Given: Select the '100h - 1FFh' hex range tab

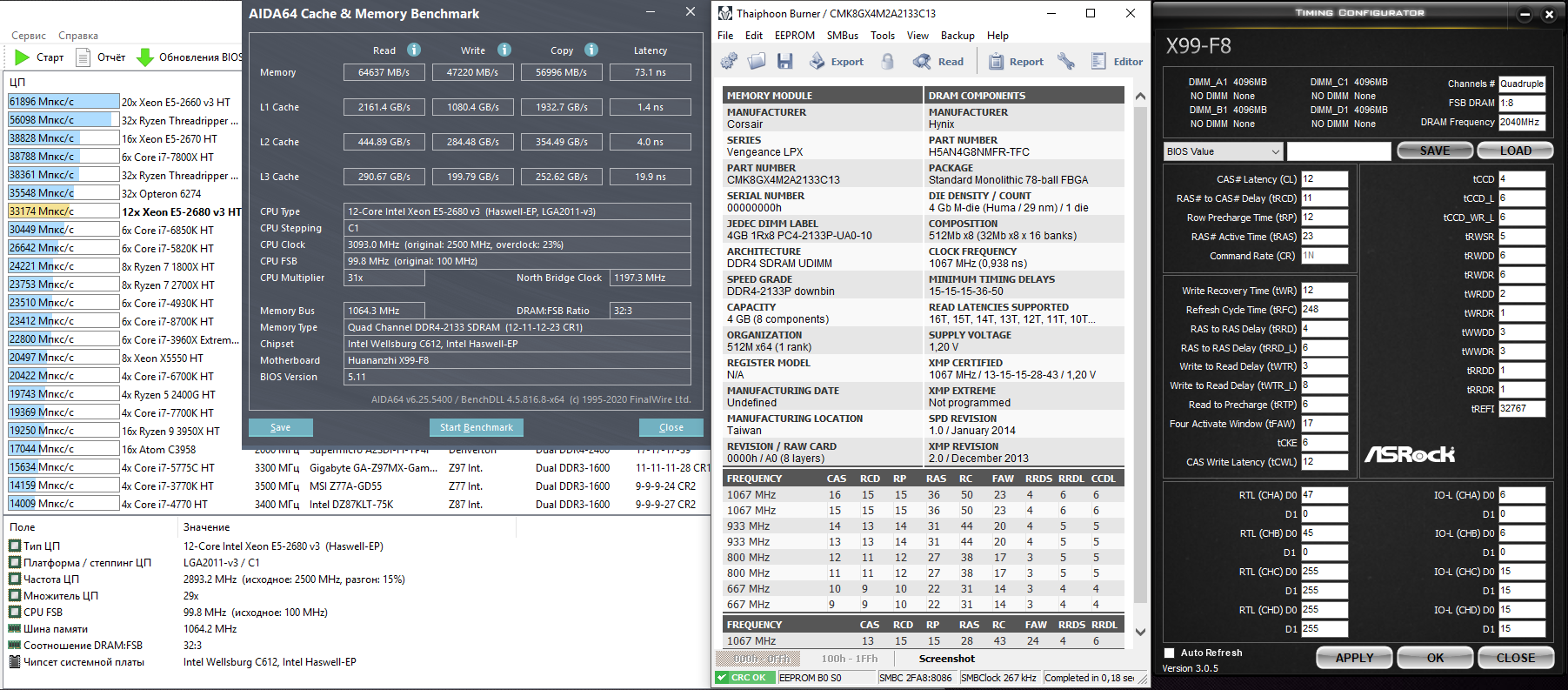Looking at the screenshot, I should tap(850, 659).
